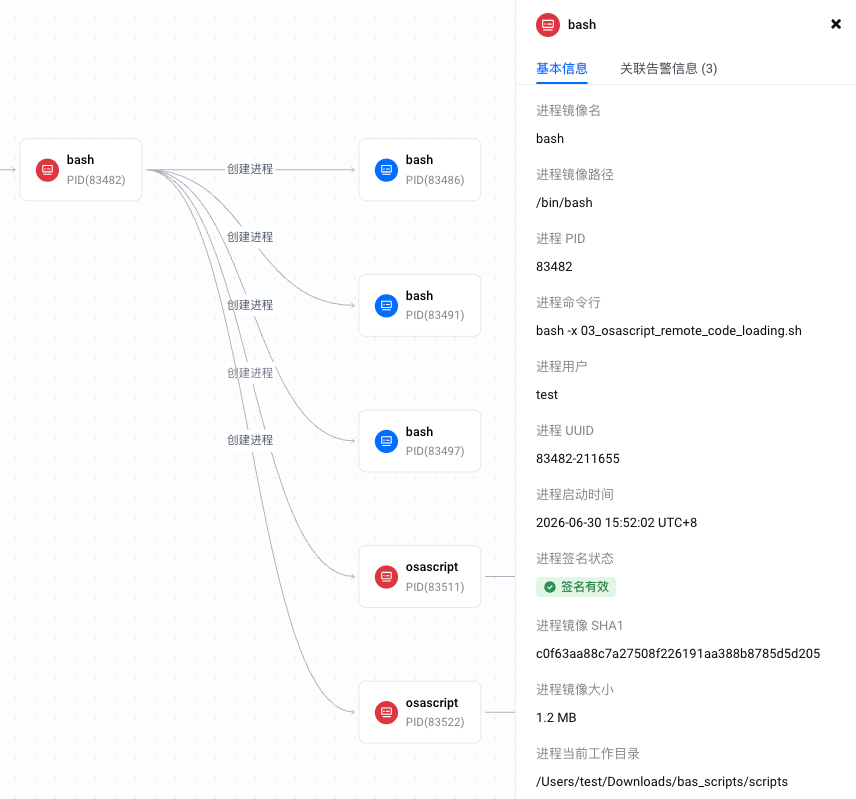Click the blue icon of bash PID(83497) node

(x=387, y=441)
